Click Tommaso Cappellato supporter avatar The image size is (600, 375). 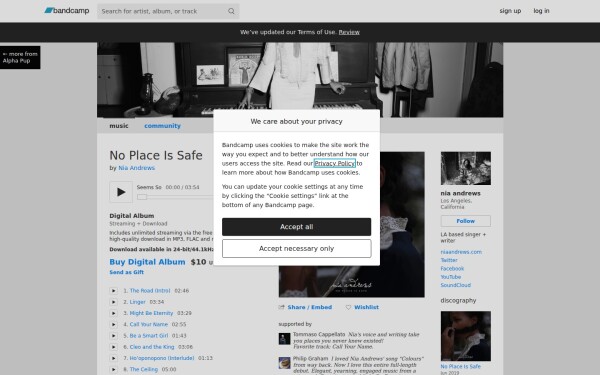point(284,339)
